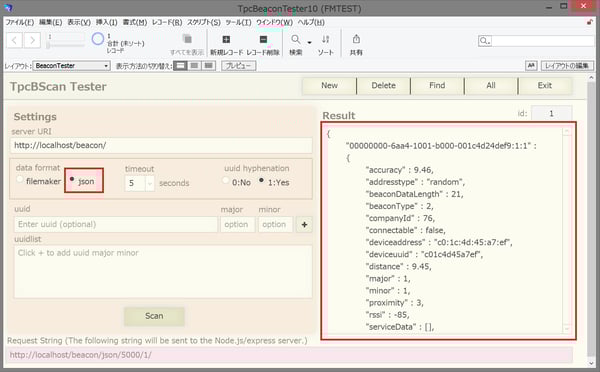600x372 pixels.
Task: Click the Sort toolbar icon
Action: (x=325, y=39)
